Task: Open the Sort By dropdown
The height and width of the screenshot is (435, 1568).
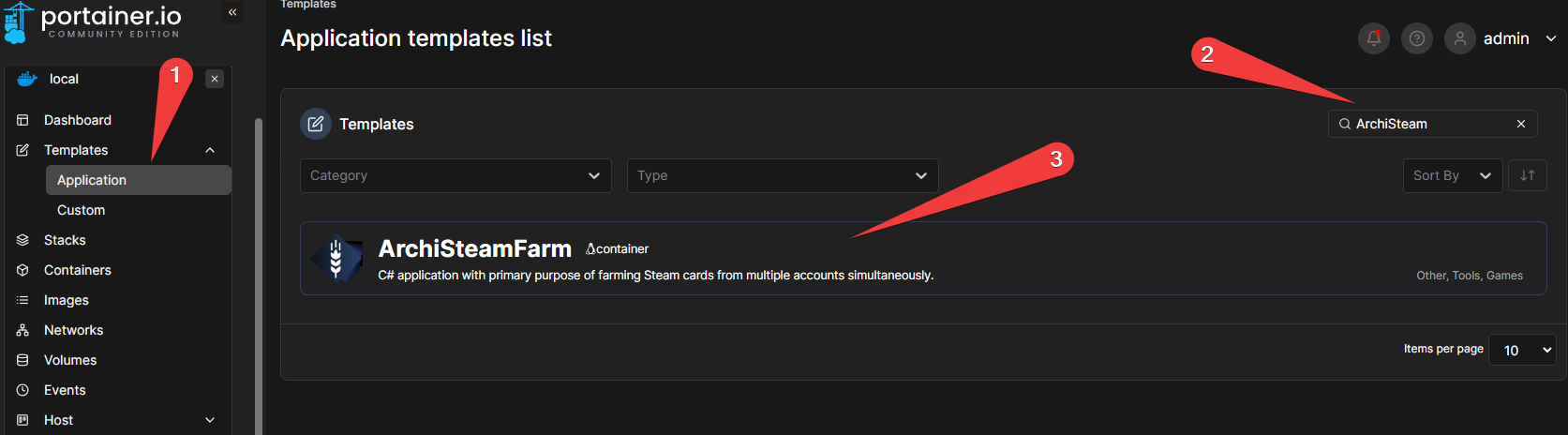Action: (1452, 175)
